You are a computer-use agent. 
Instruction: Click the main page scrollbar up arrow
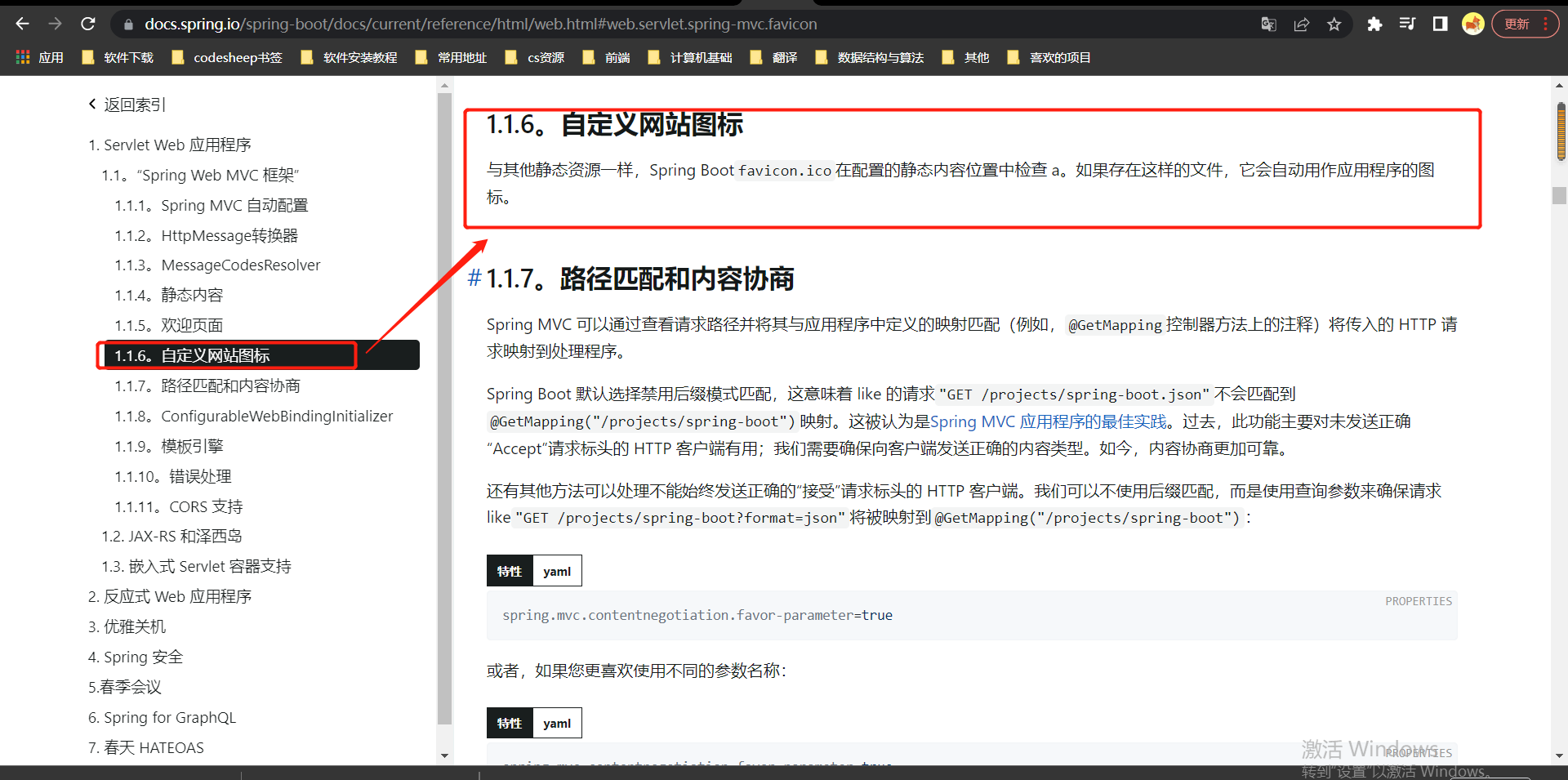pos(1560,85)
